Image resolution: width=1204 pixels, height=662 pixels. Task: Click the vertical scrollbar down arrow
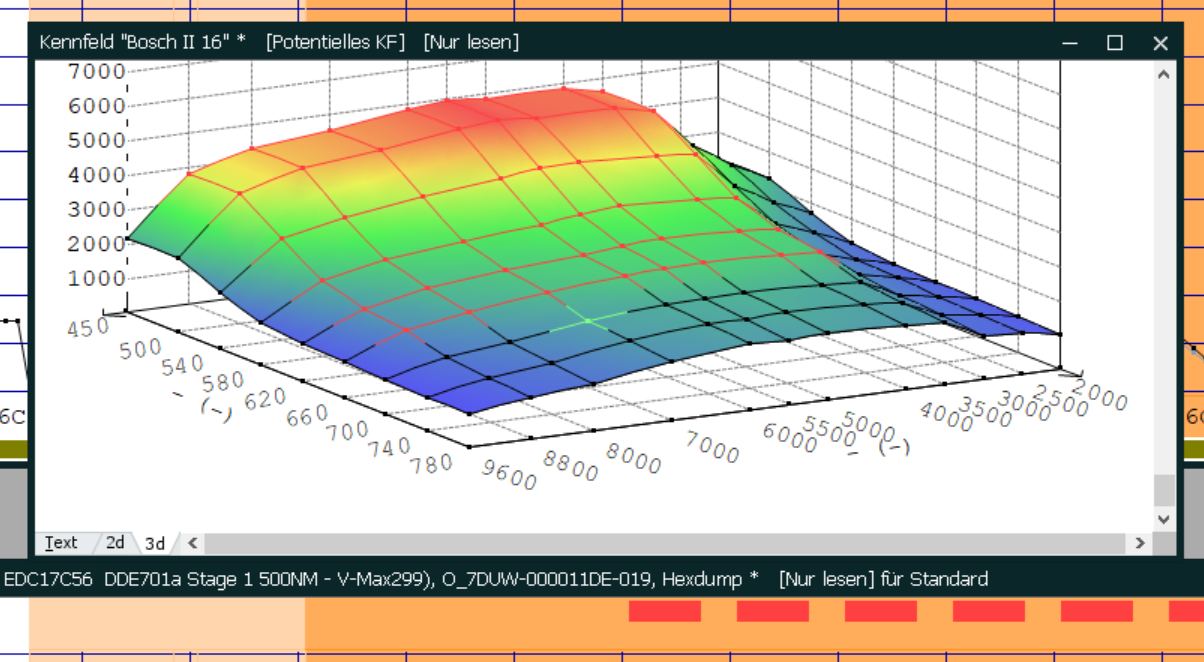point(1163,519)
